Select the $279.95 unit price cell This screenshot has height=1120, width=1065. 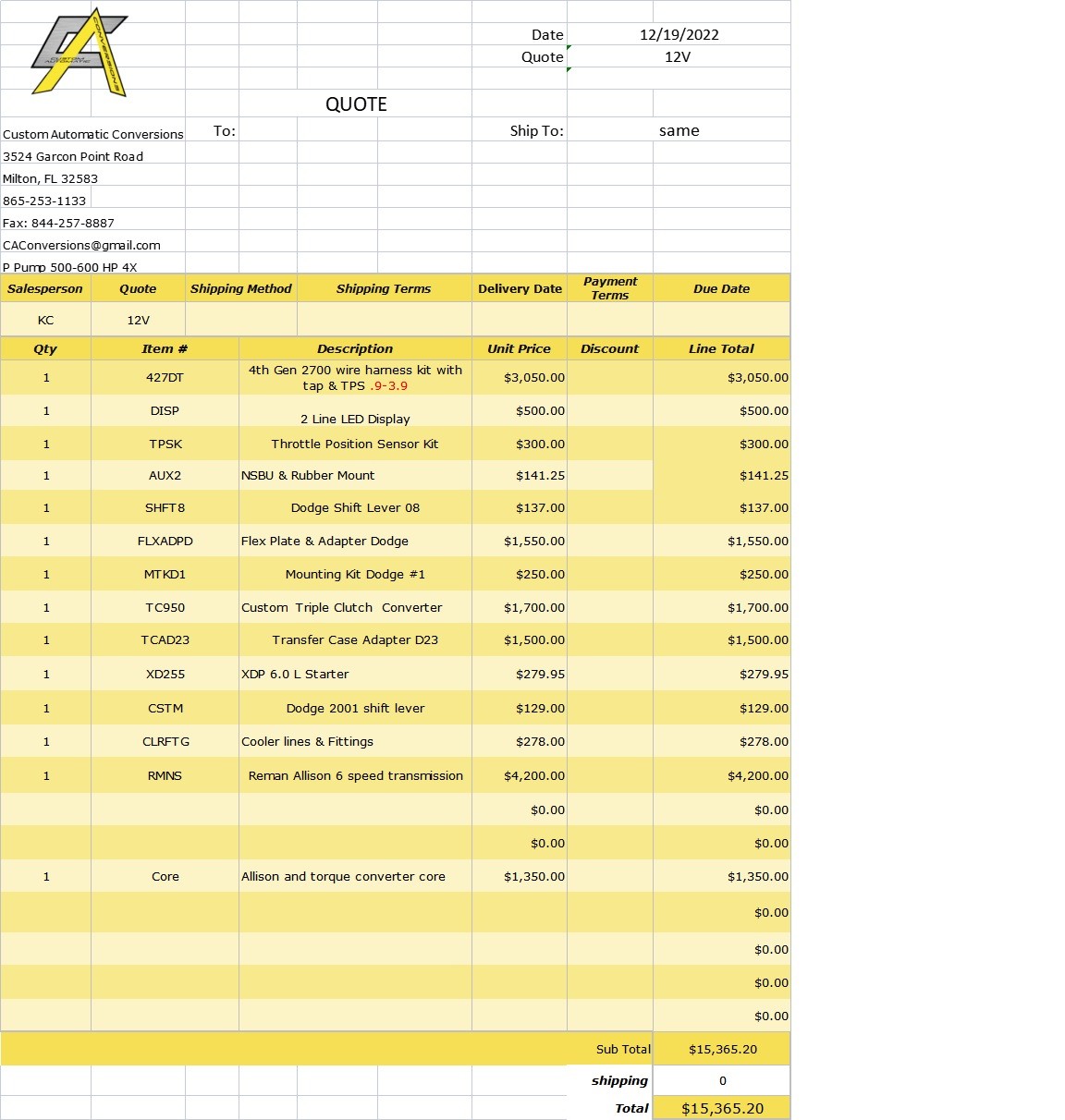tap(520, 674)
